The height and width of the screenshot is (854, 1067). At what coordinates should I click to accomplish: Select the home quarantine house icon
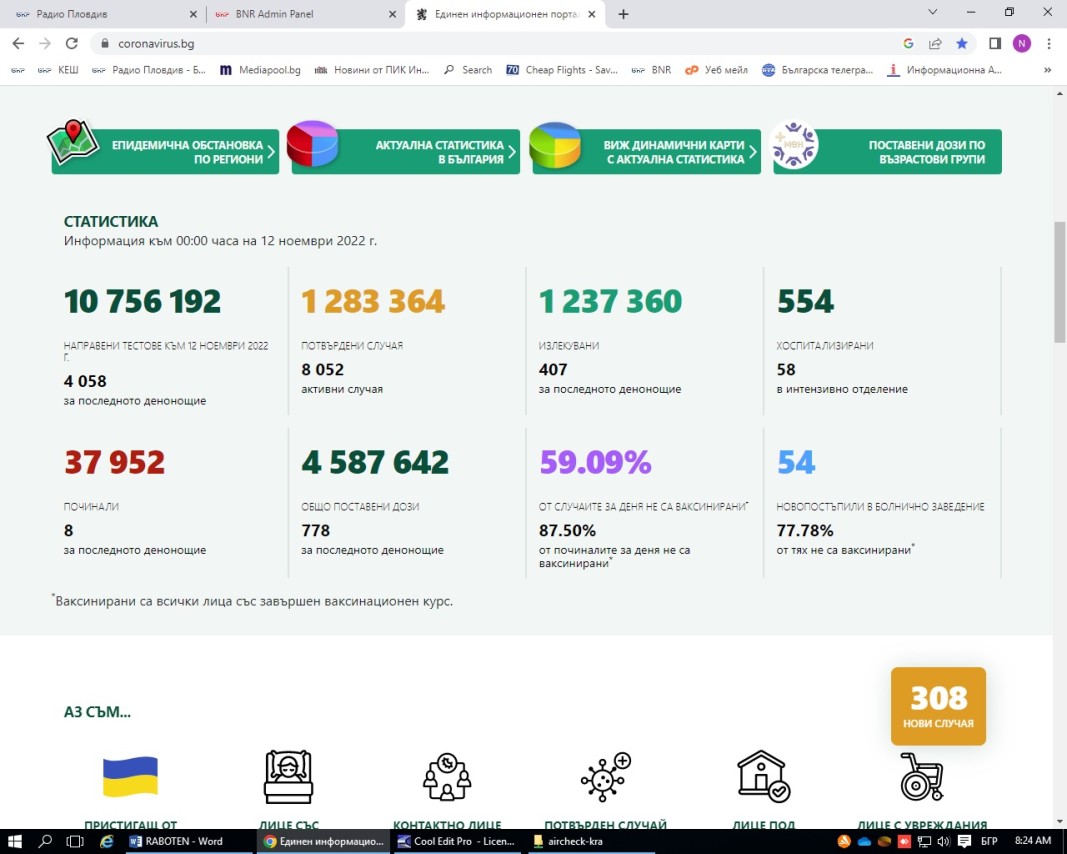tap(763, 776)
